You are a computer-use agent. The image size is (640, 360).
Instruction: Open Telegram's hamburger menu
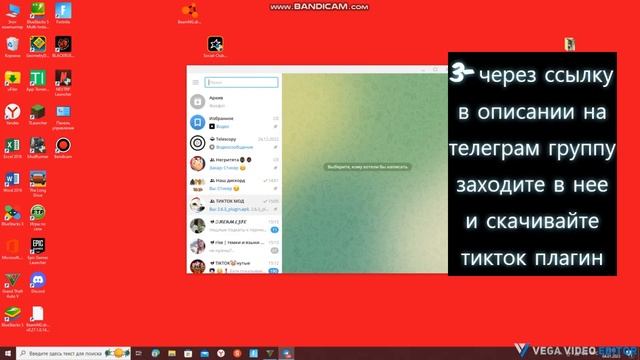click(196, 82)
